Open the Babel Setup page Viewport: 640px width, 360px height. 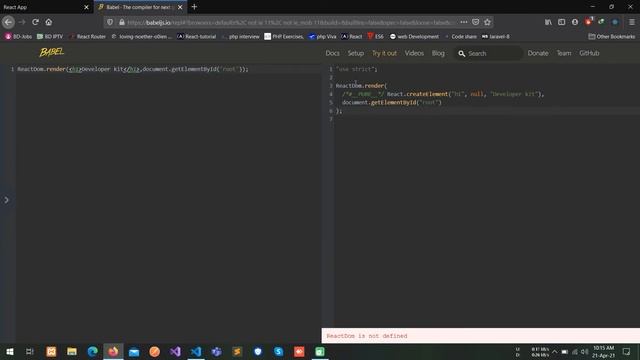[x=356, y=53]
